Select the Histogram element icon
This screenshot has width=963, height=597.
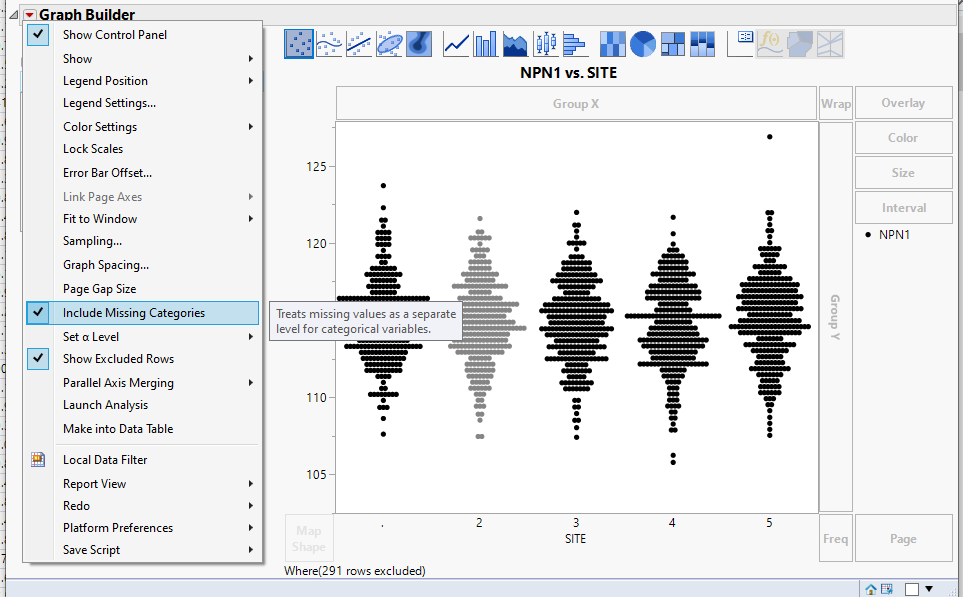[x=575, y=44]
